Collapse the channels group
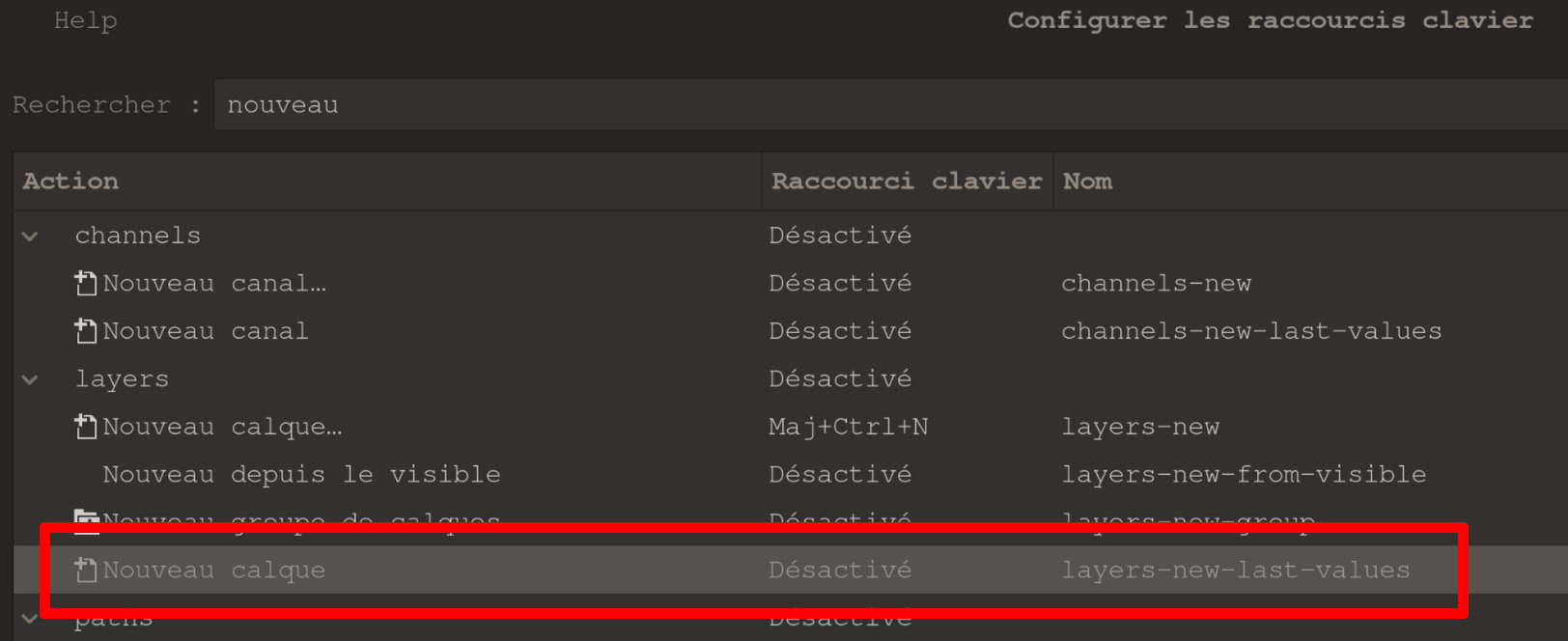The width and height of the screenshot is (1568, 641). point(30,236)
